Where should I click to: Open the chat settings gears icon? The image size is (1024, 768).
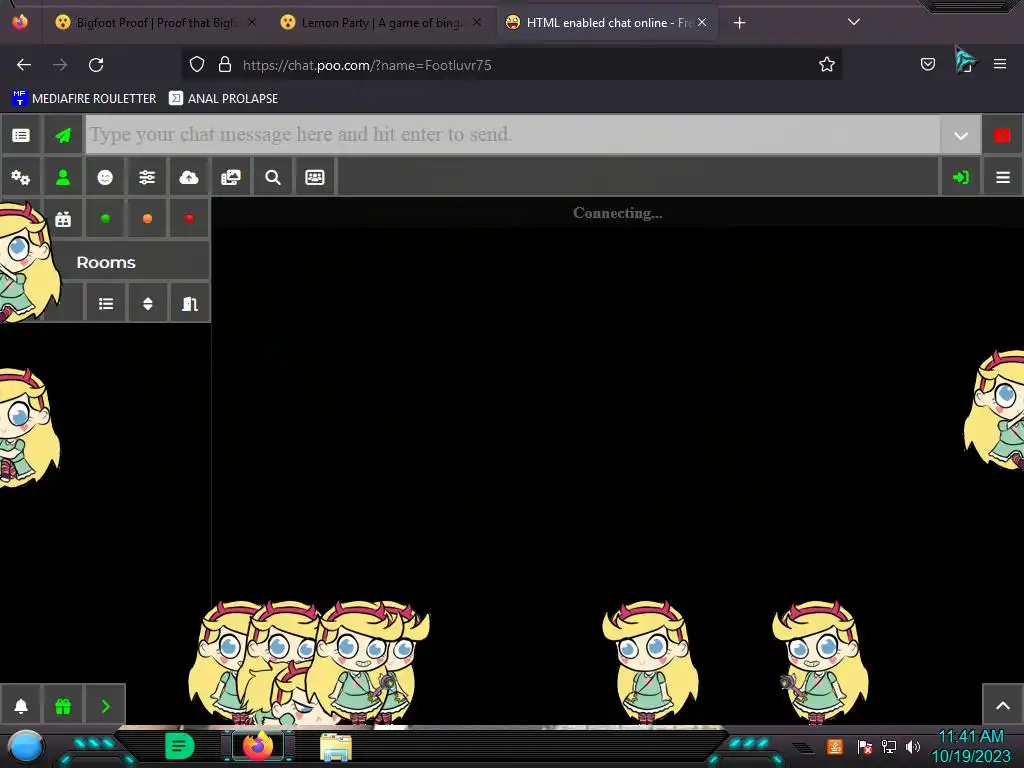(21, 177)
